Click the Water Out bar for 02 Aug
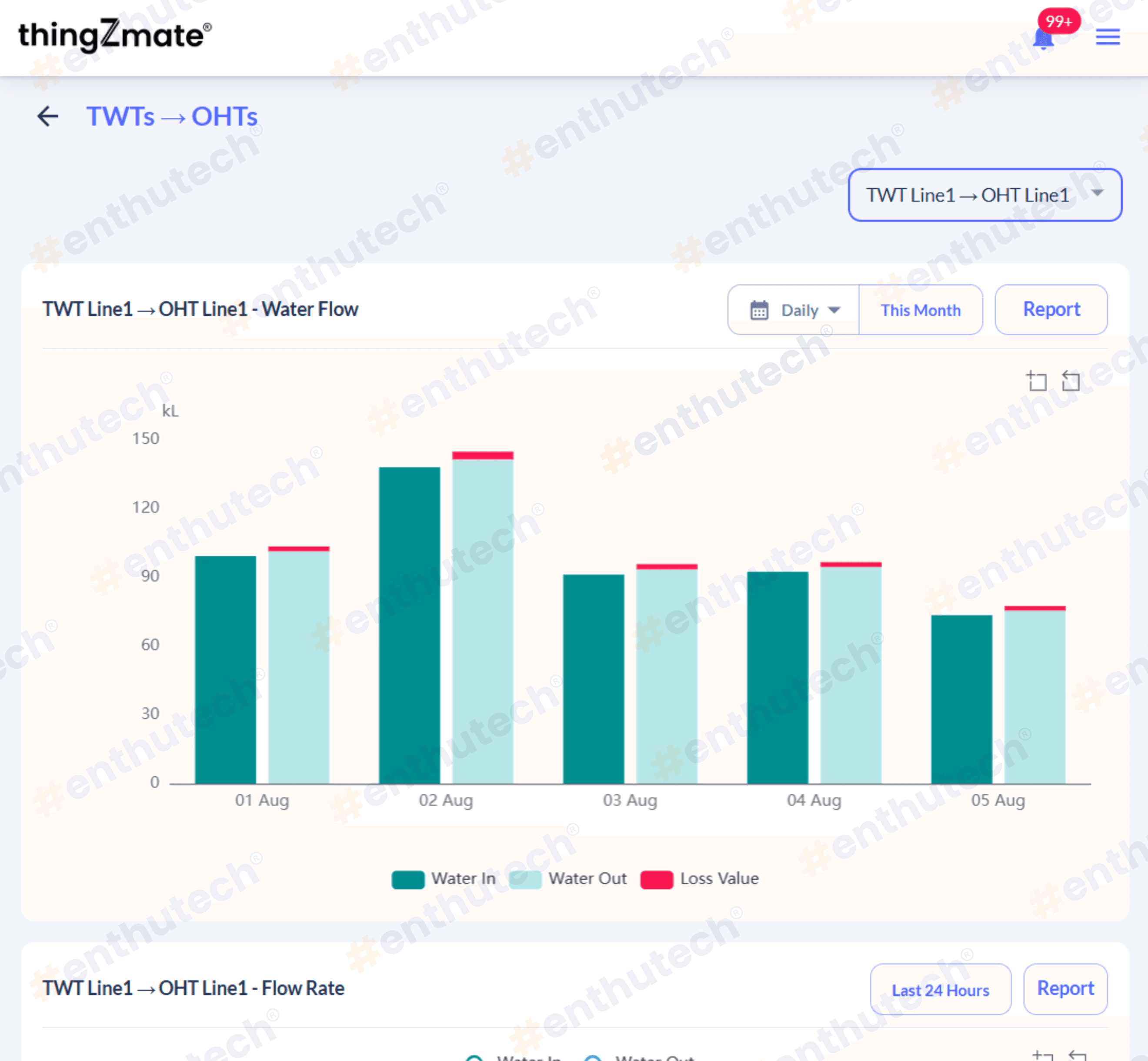The image size is (1148, 1061). [483, 622]
